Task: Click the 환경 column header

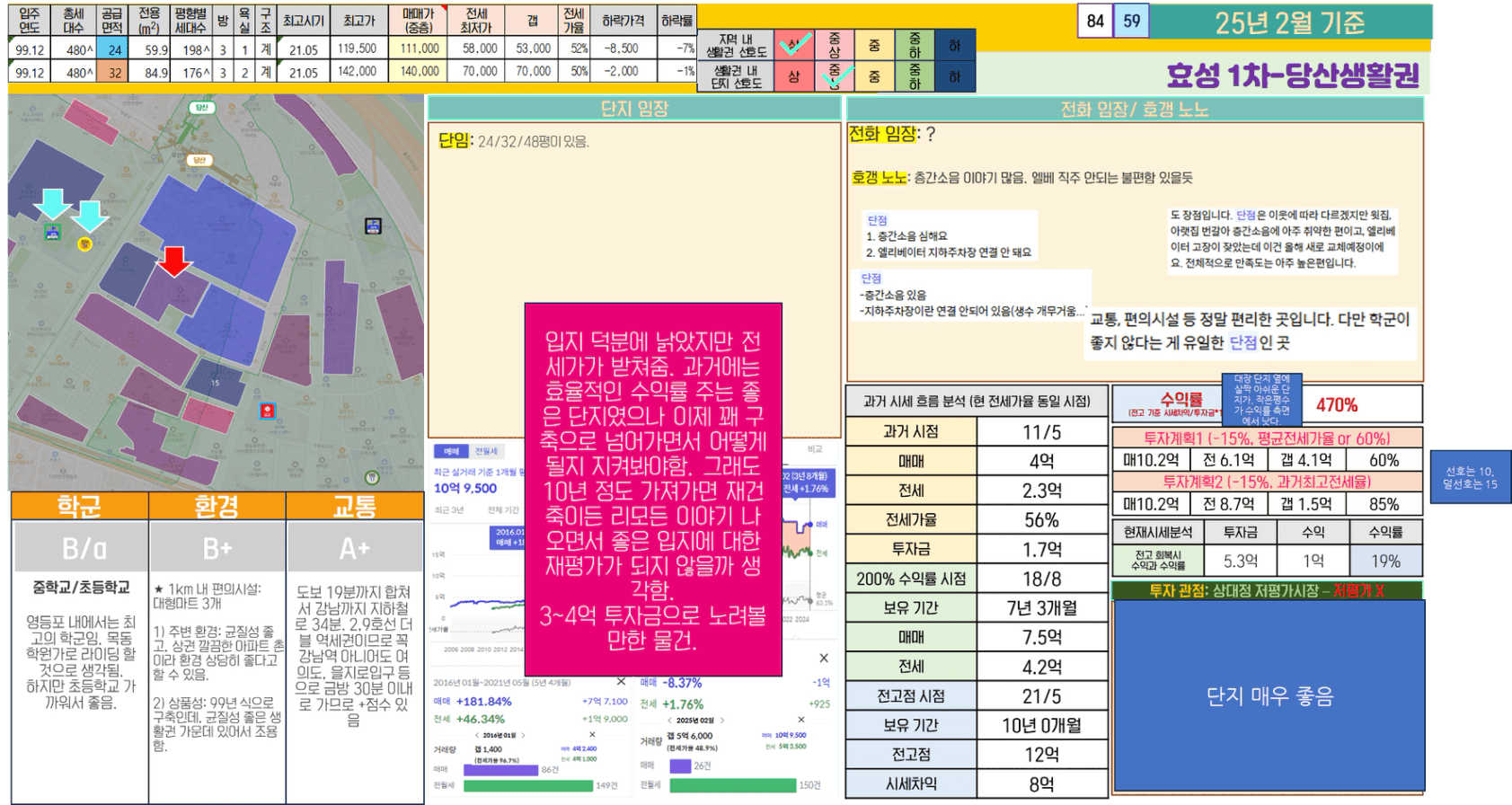Action: tap(217, 506)
